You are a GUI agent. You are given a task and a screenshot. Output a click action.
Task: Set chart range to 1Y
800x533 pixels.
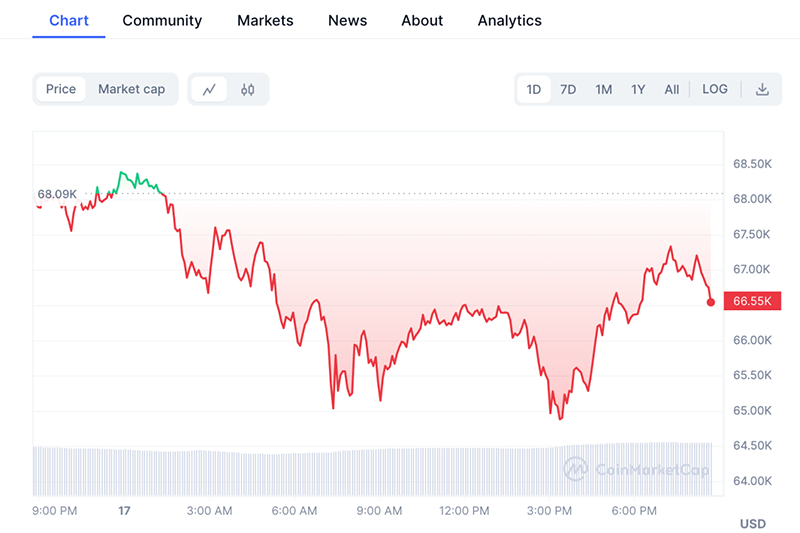point(638,89)
